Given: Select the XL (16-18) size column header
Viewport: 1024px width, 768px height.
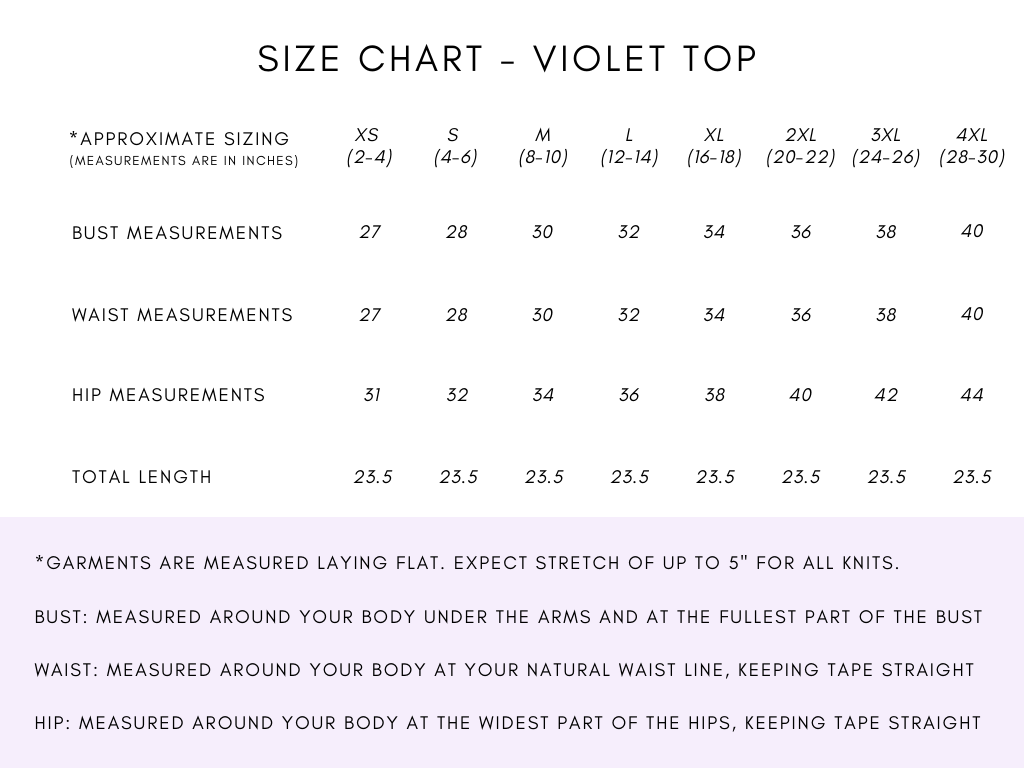Looking at the screenshot, I should (x=714, y=146).
